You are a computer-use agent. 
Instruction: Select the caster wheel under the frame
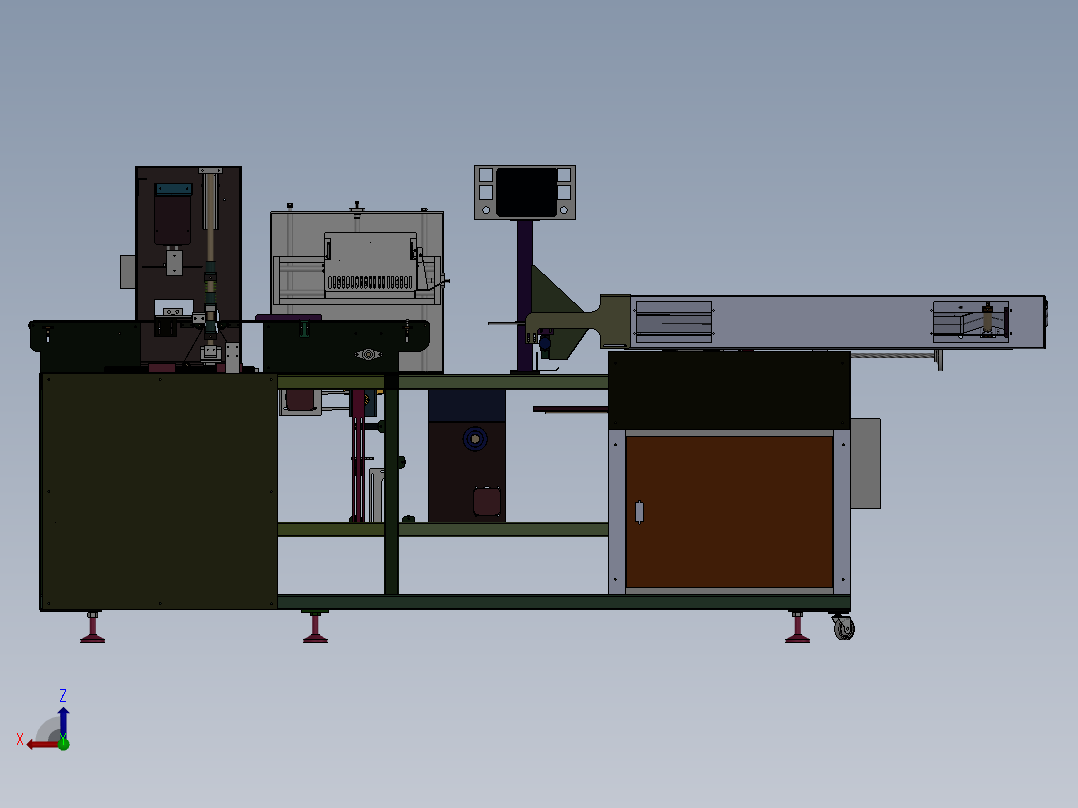point(843,627)
